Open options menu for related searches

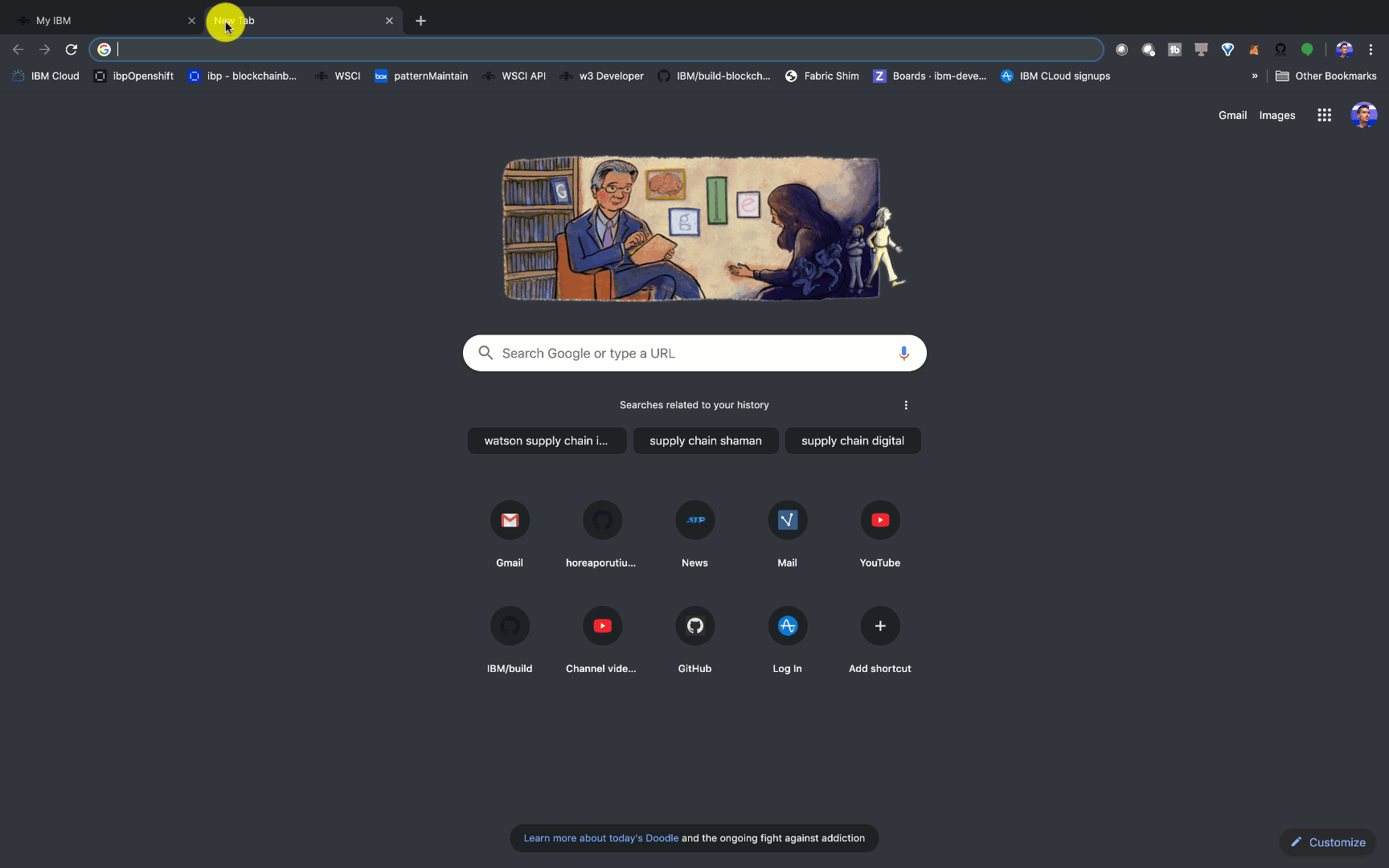click(x=906, y=405)
